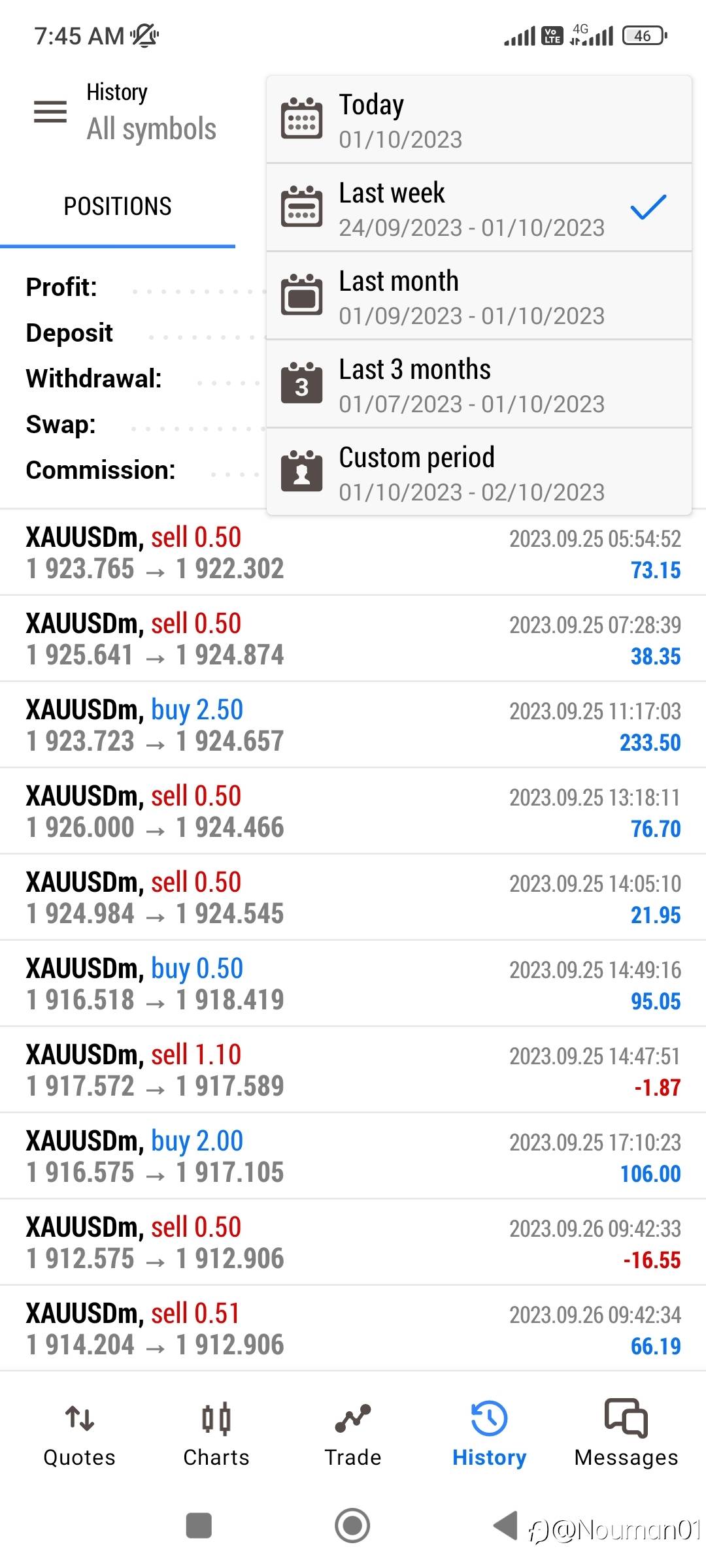
Task: Open the All symbols filter
Action: (x=151, y=129)
